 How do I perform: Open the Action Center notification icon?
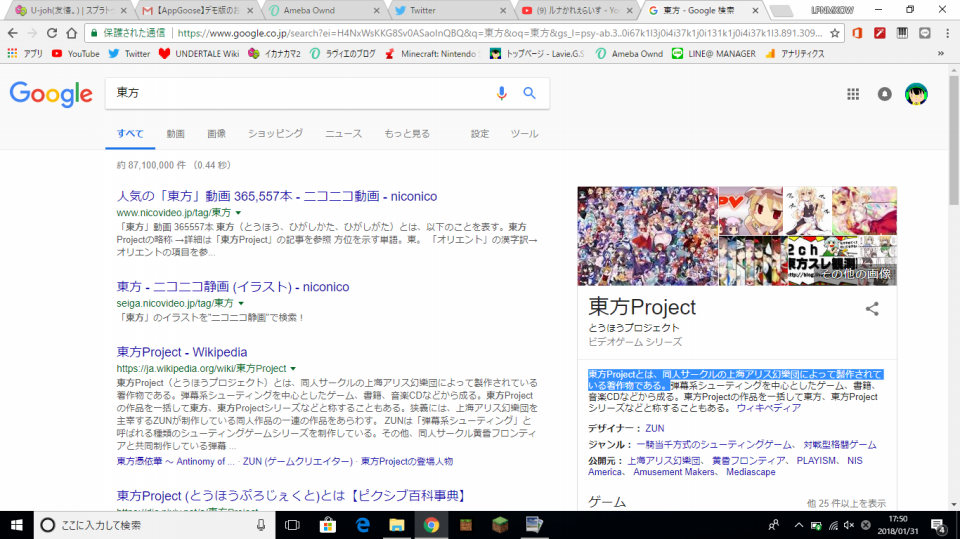tap(939, 525)
